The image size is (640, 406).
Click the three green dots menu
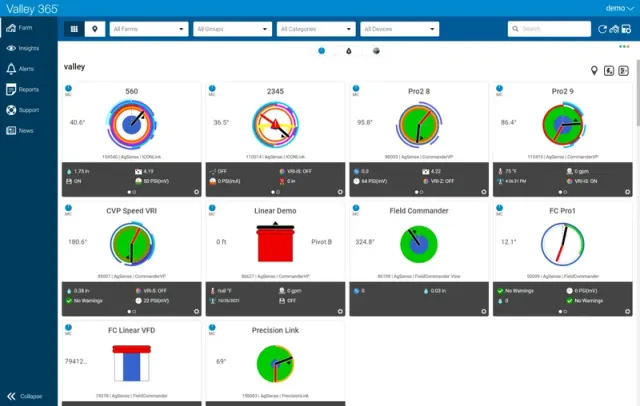click(x=624, y=47)
